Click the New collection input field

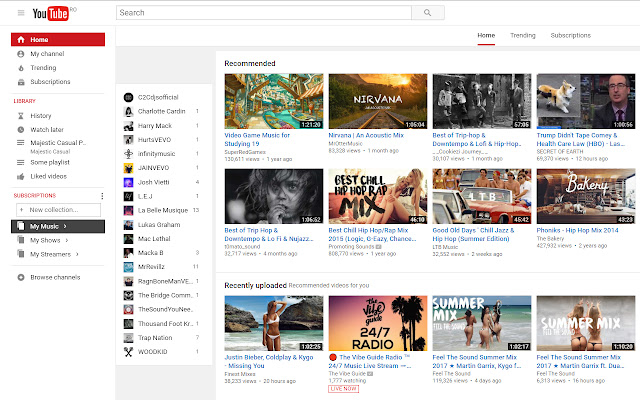[58, 210]
